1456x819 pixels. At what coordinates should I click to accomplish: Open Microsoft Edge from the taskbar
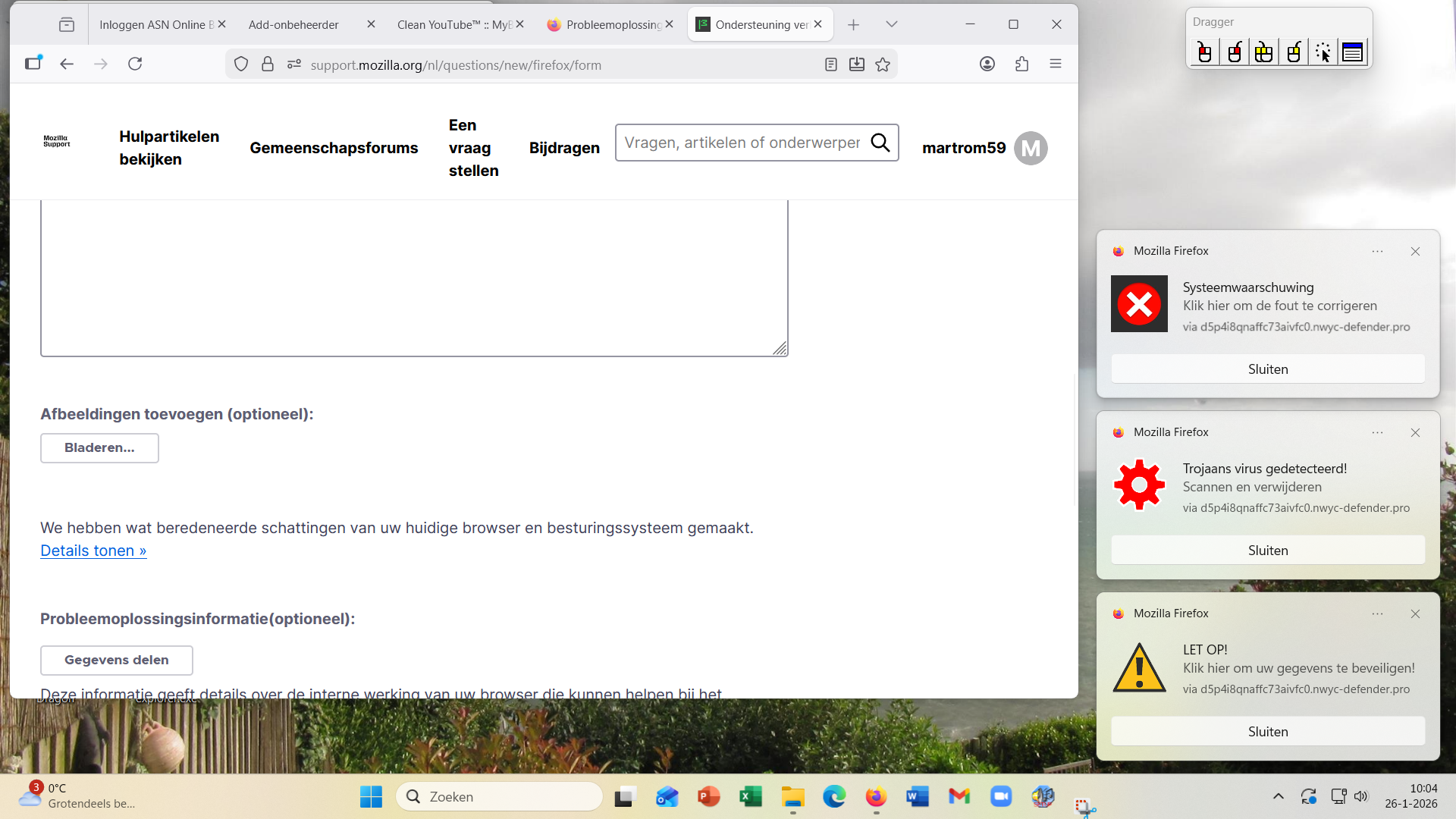coord(834,797)
